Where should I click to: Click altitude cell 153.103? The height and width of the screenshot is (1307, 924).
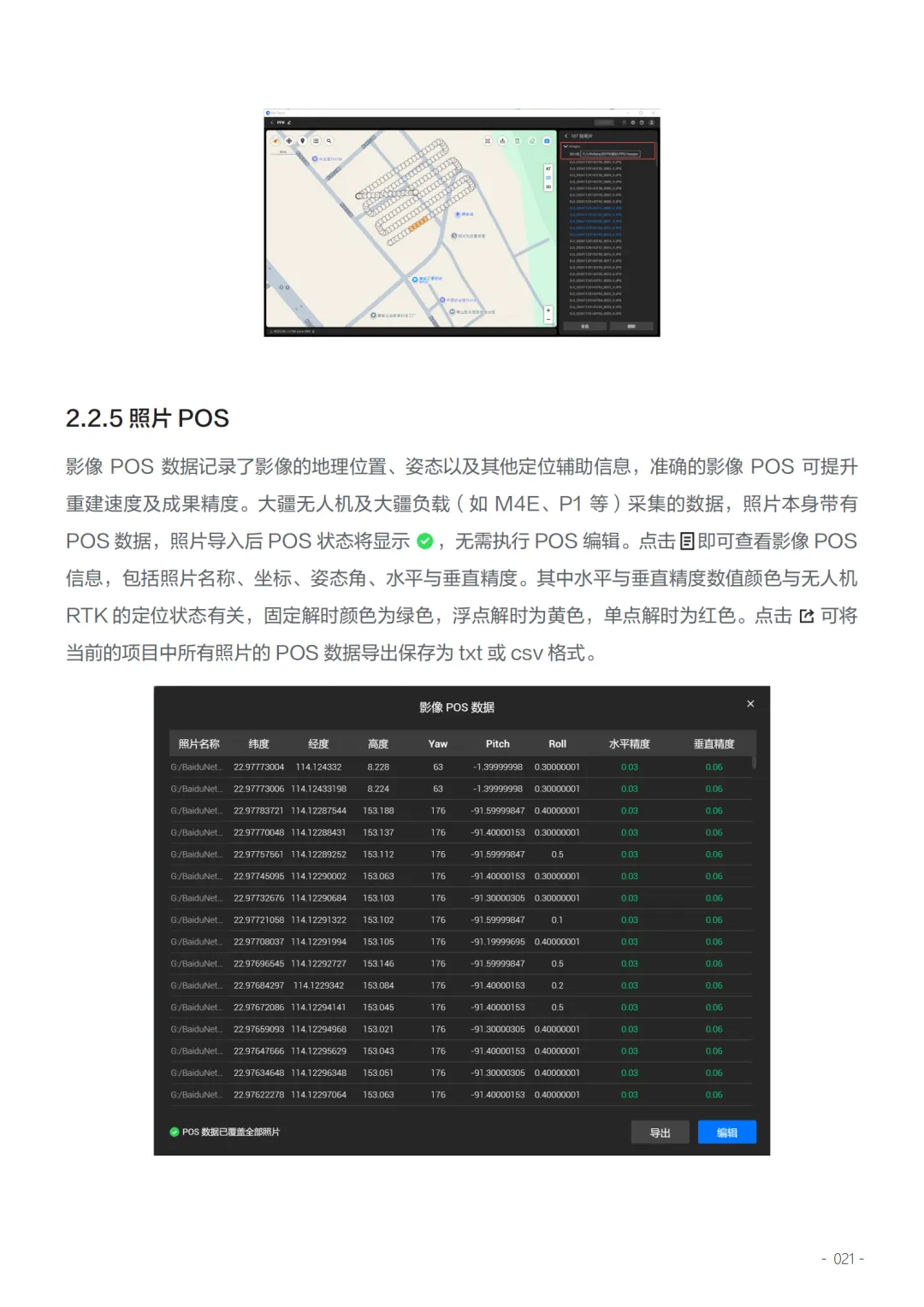tap(378, 898)
